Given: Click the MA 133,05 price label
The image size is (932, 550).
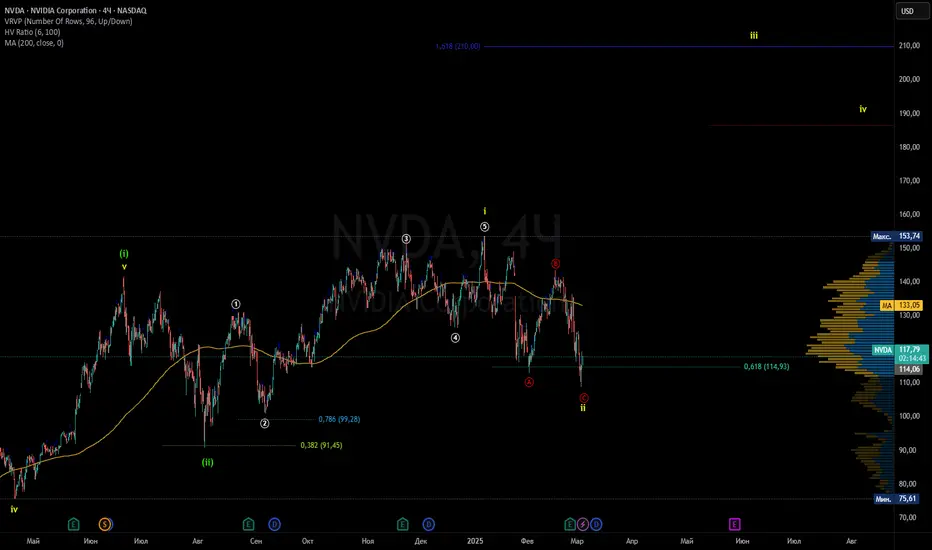Looking at the screenshot, I should 901,305.
